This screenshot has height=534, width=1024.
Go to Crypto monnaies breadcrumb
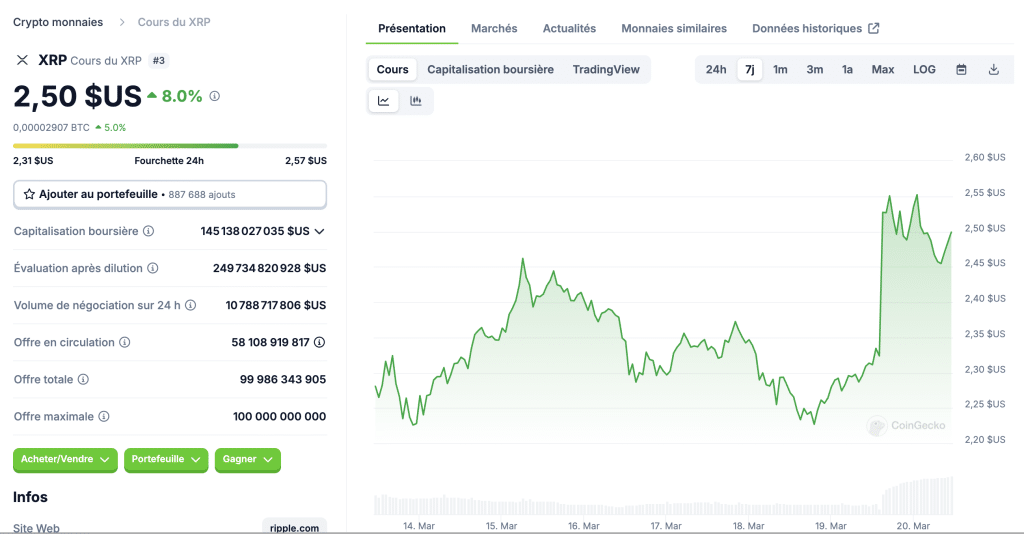(58, 22)
